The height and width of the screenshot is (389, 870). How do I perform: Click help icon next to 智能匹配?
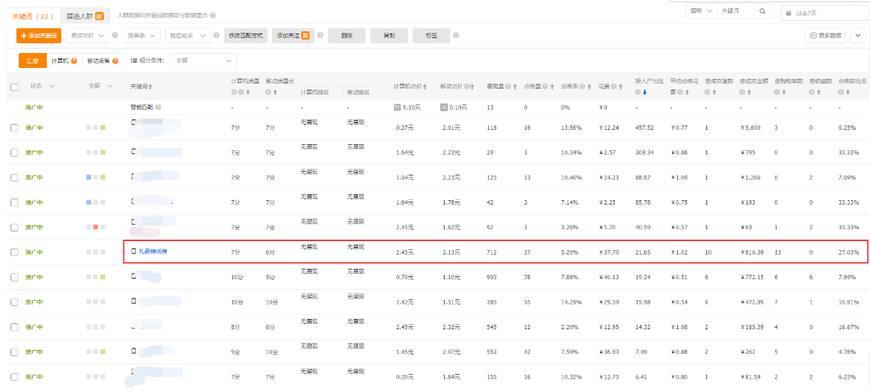pyautogui.click(x=158, y=107)
